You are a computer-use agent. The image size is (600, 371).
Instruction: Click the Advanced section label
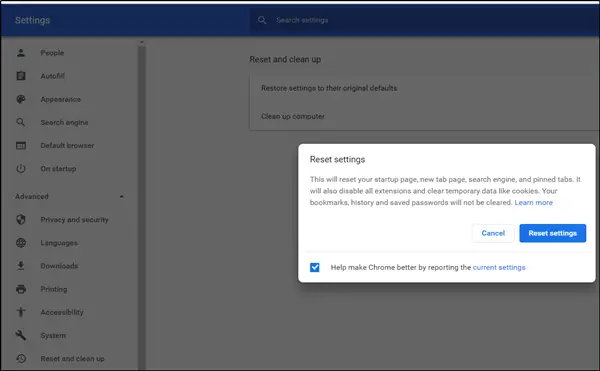tap(32, 196)
